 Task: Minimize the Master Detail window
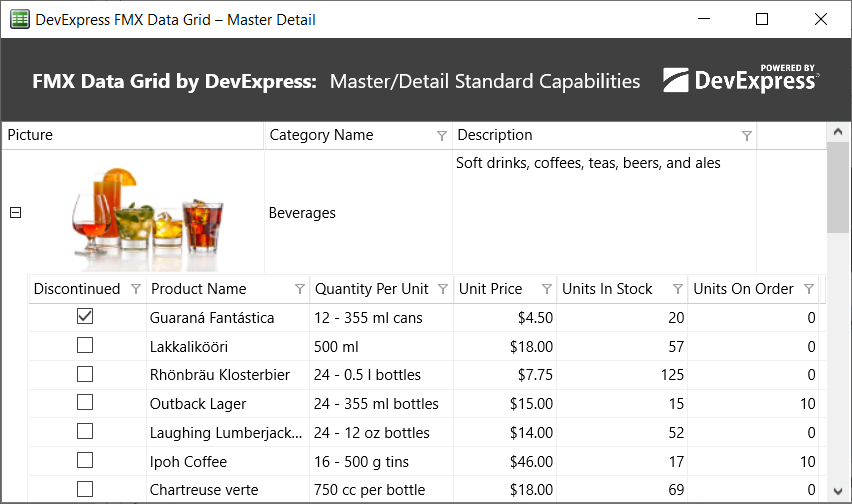(704, 19)
